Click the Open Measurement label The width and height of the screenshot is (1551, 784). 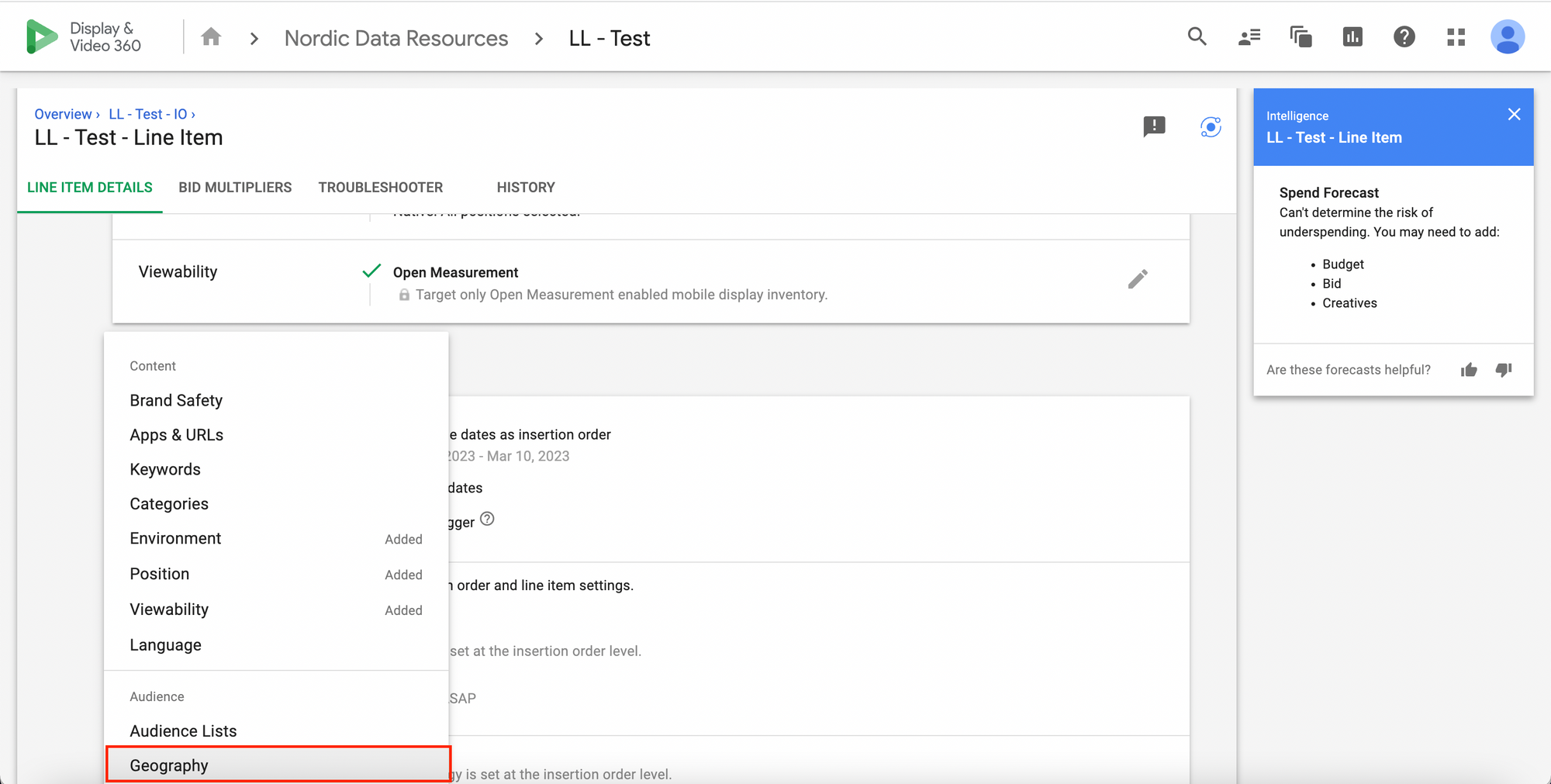coord(455,273)
